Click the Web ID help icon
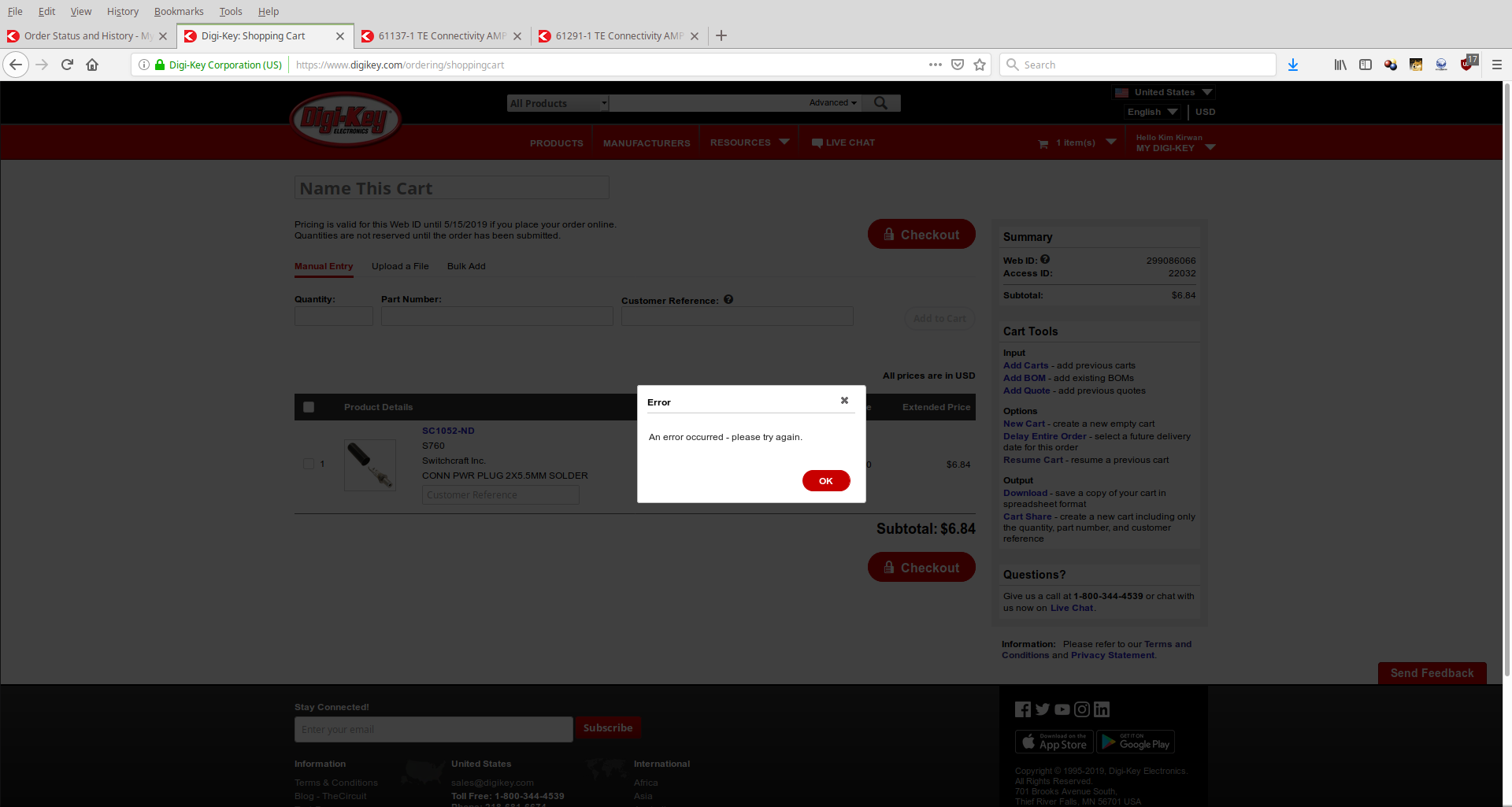Image resolution: width=1512 pixels, height=807 pixels. click(1045, 259)
